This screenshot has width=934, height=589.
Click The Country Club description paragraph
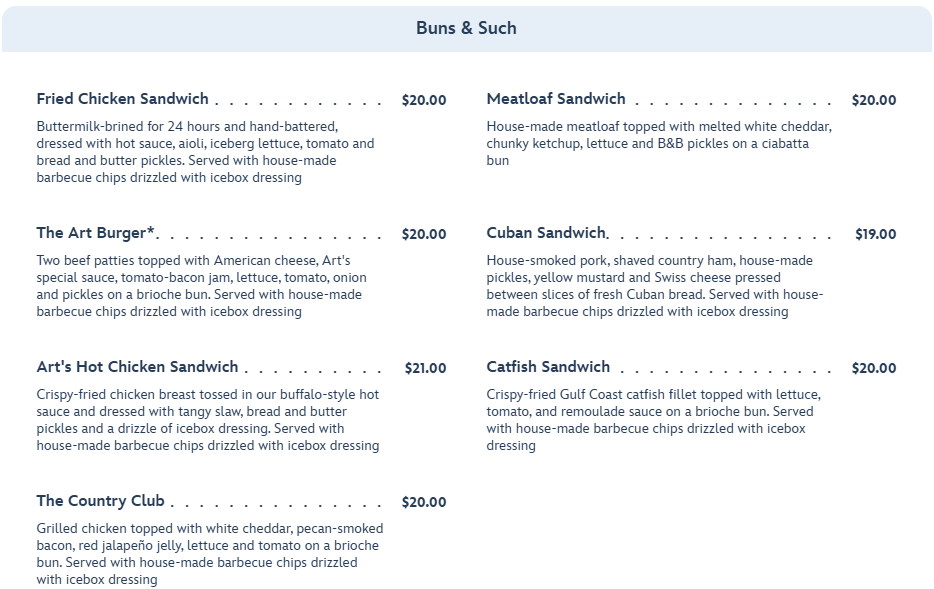(x=208, y=554)
